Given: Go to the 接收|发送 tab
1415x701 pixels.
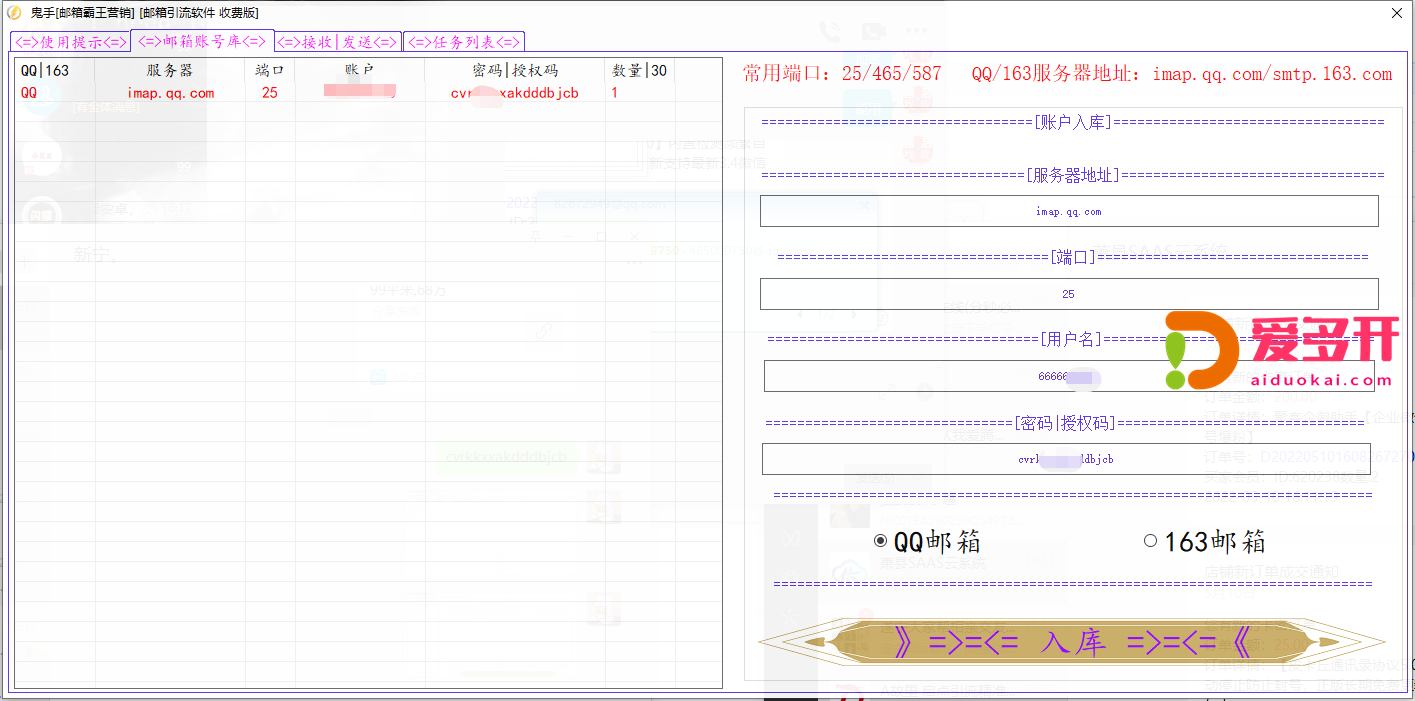Looking at the screenshot, I should [338, 42].
